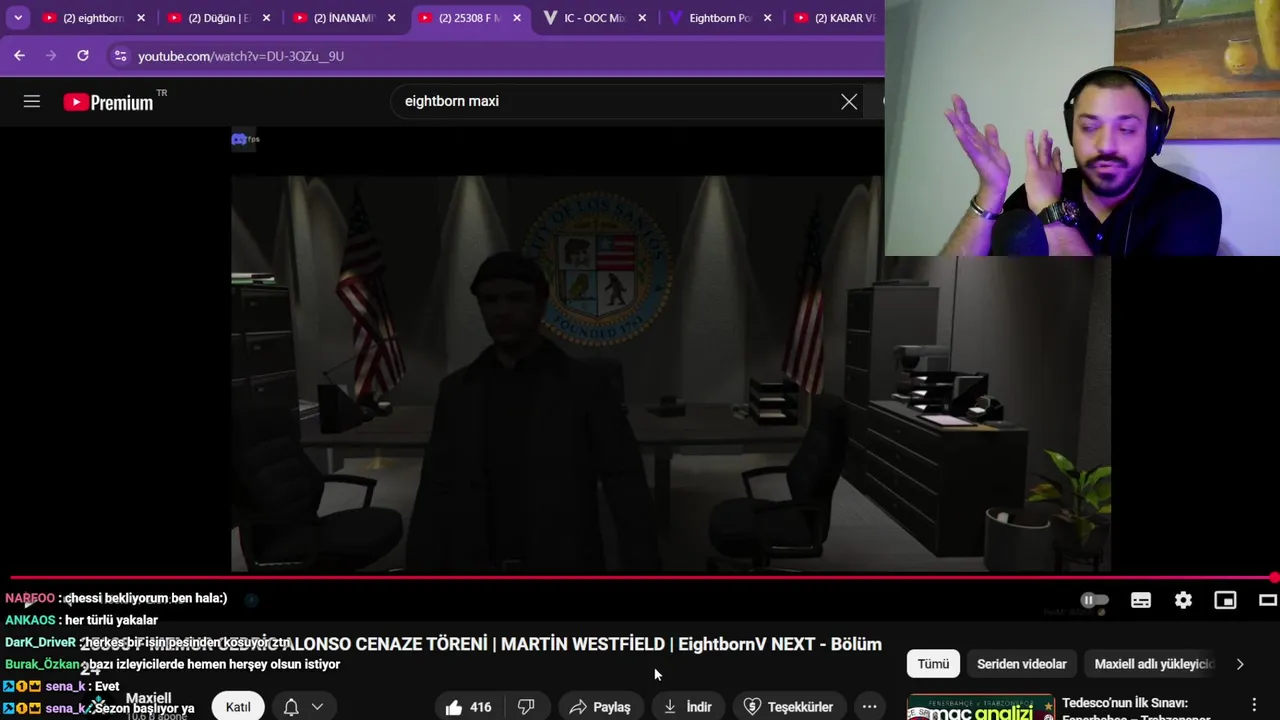Close the 'IC - OOC' tab
The height and width of the screenshot is (720, 1280).
(x=642, y=18)
